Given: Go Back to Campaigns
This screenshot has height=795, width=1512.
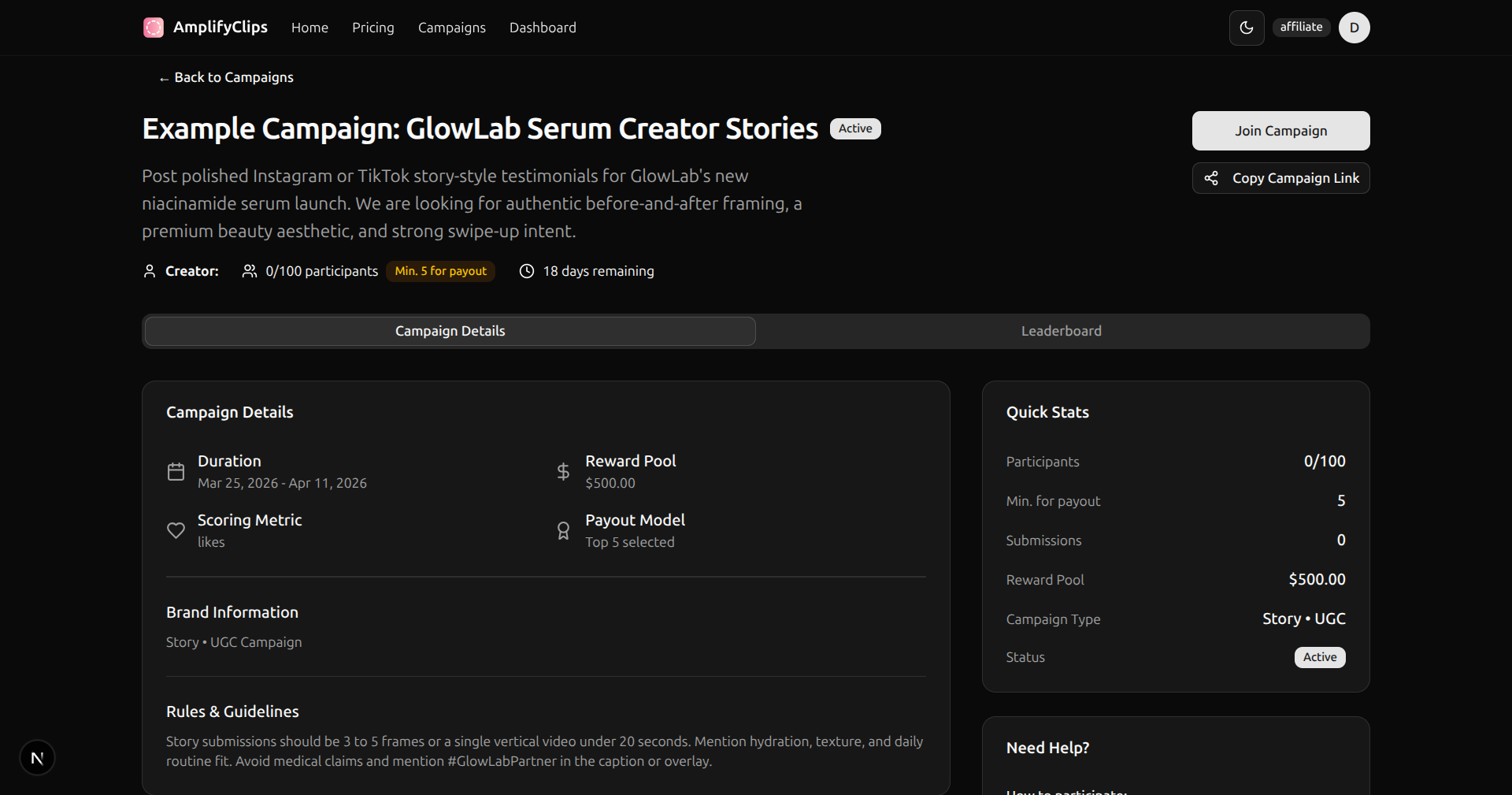Looking at the screenshot, I should point(226,77).
